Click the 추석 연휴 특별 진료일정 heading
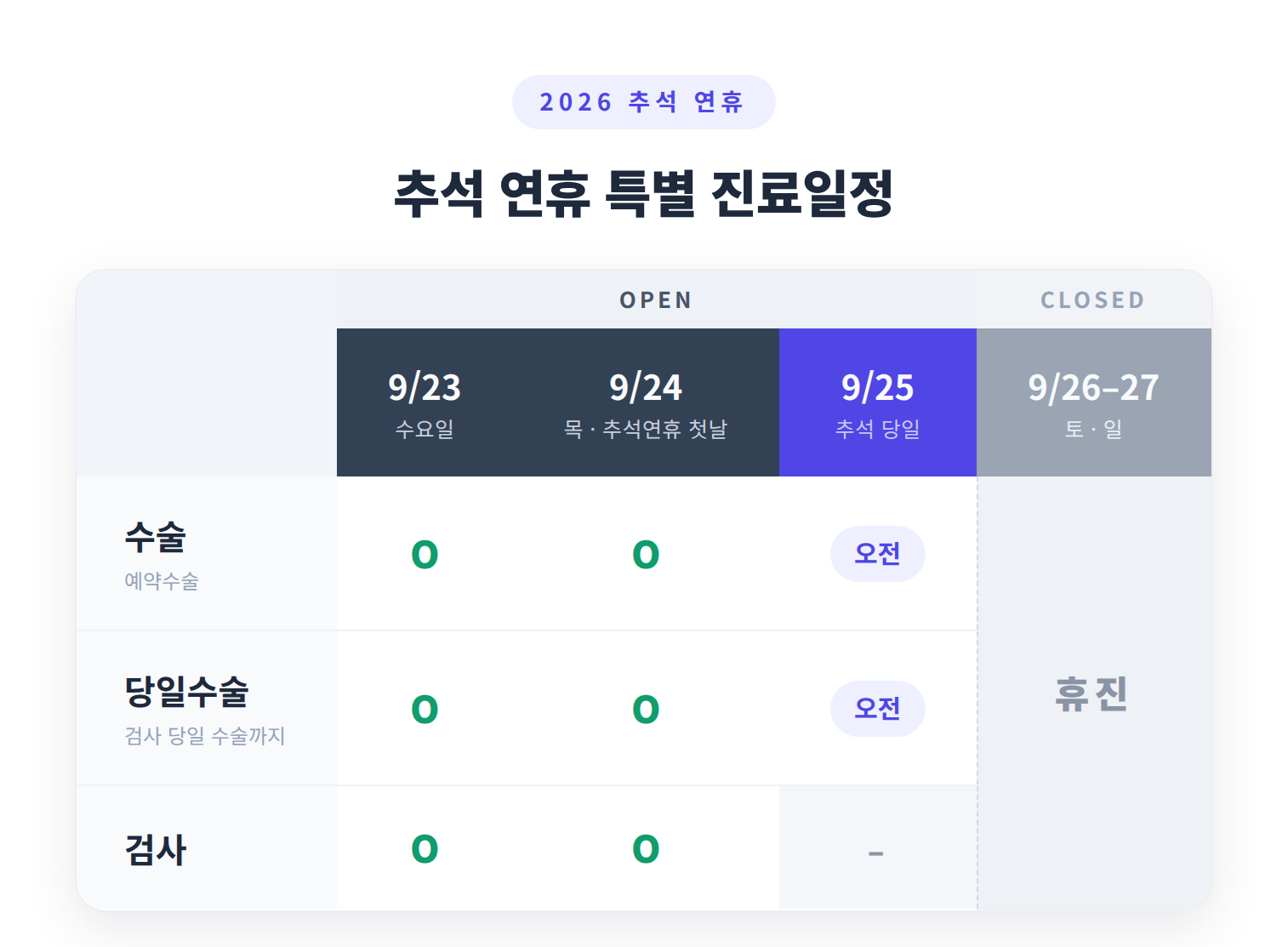The image size is (1288, 947). click(643, 193)
